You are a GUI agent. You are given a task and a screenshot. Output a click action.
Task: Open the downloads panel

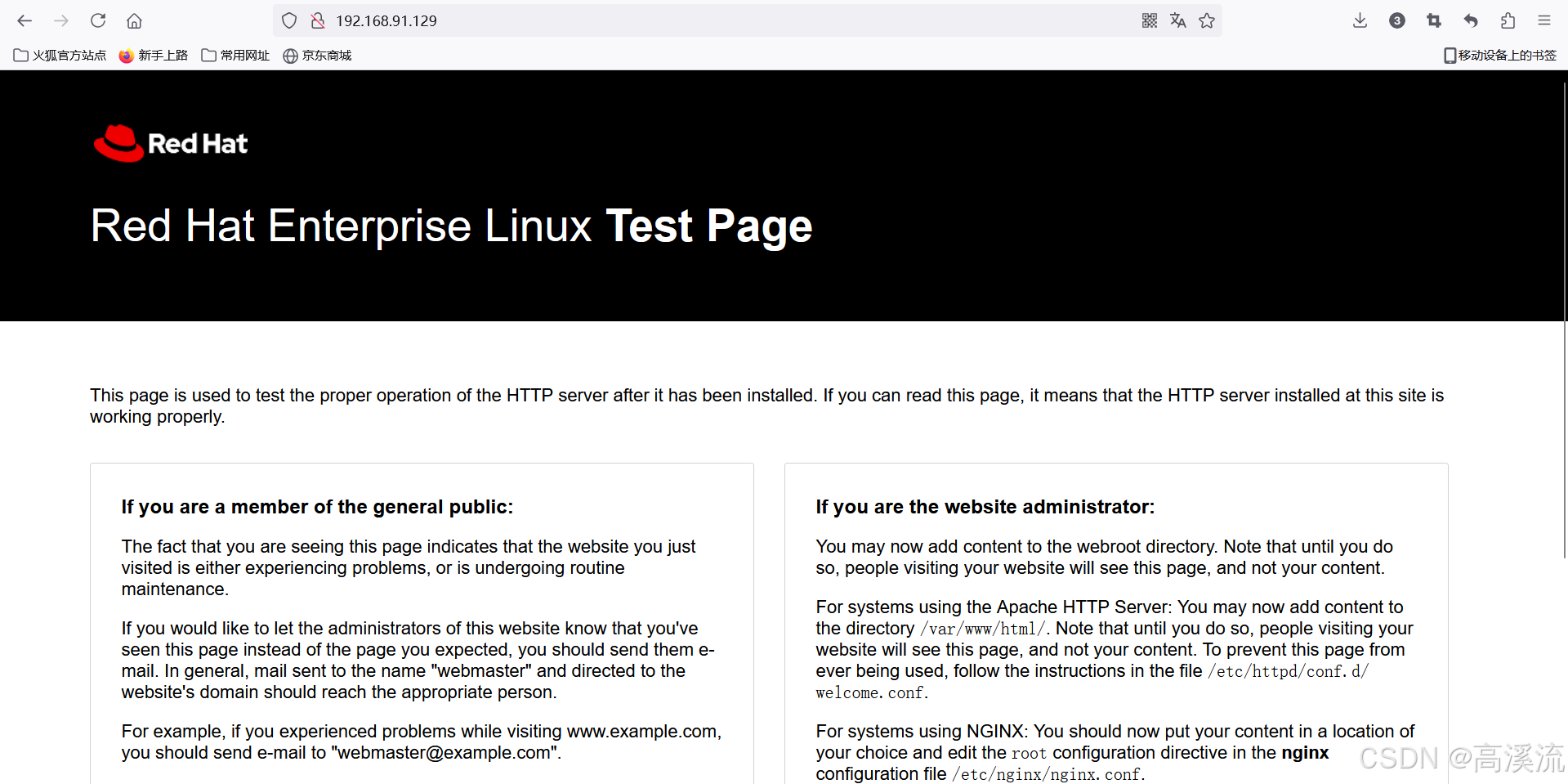[x=1360, y=20]
